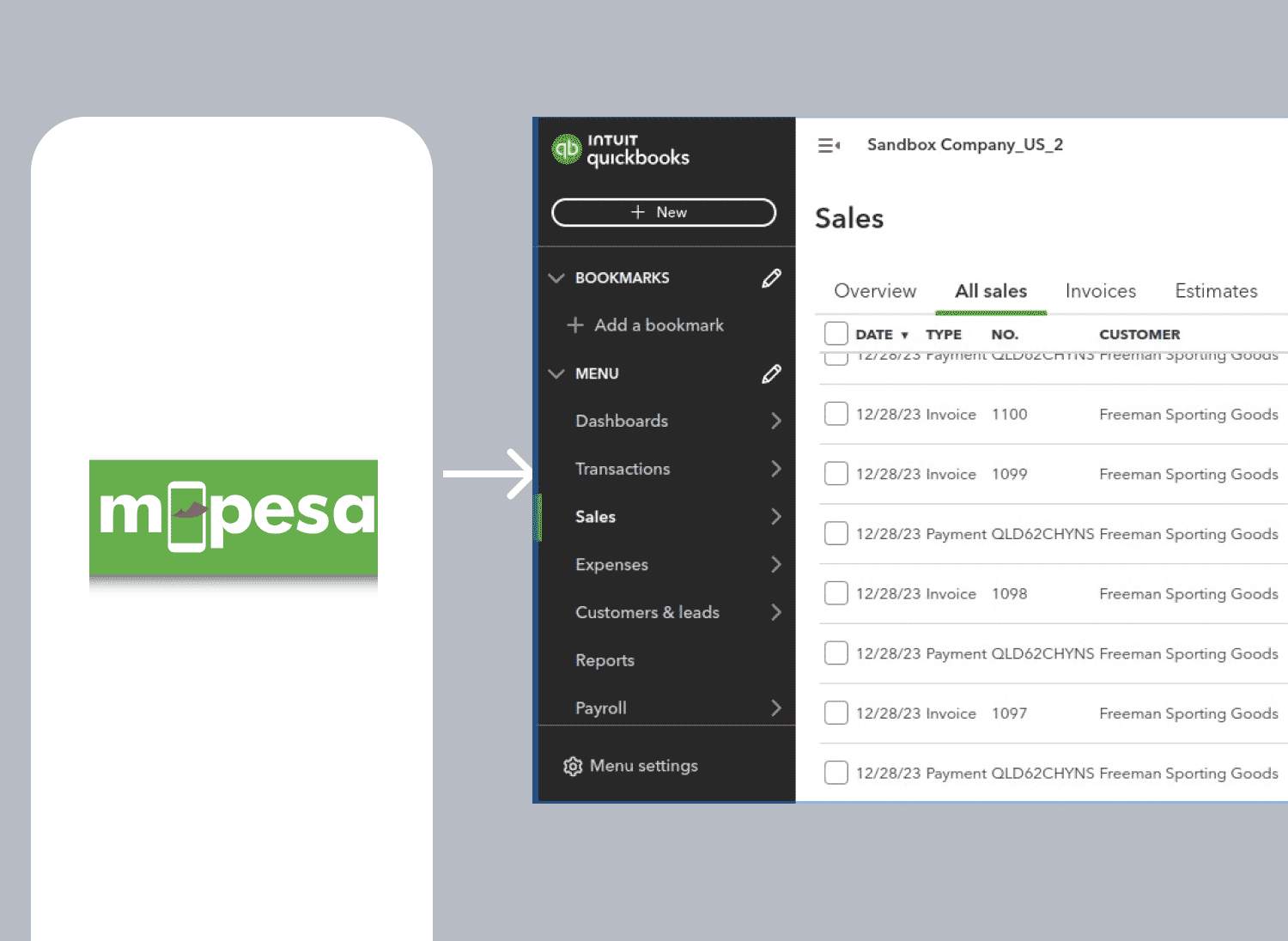
Task: Collapse the sidebar using the hamburger icon
Action: [829, 146]
